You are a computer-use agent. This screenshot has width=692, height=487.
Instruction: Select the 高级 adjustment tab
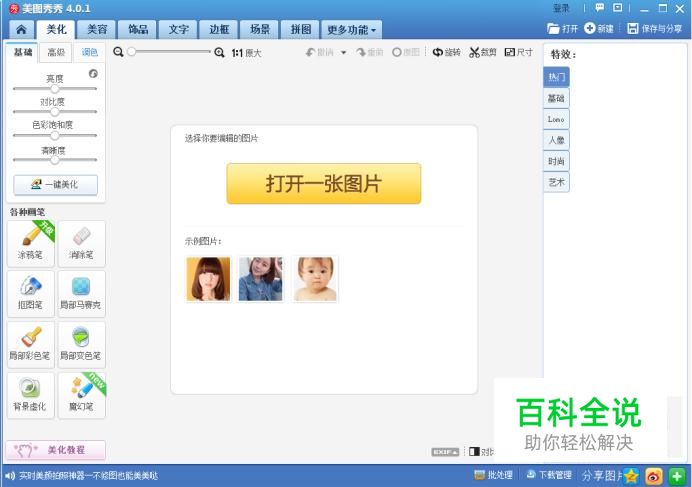[56, 52]
